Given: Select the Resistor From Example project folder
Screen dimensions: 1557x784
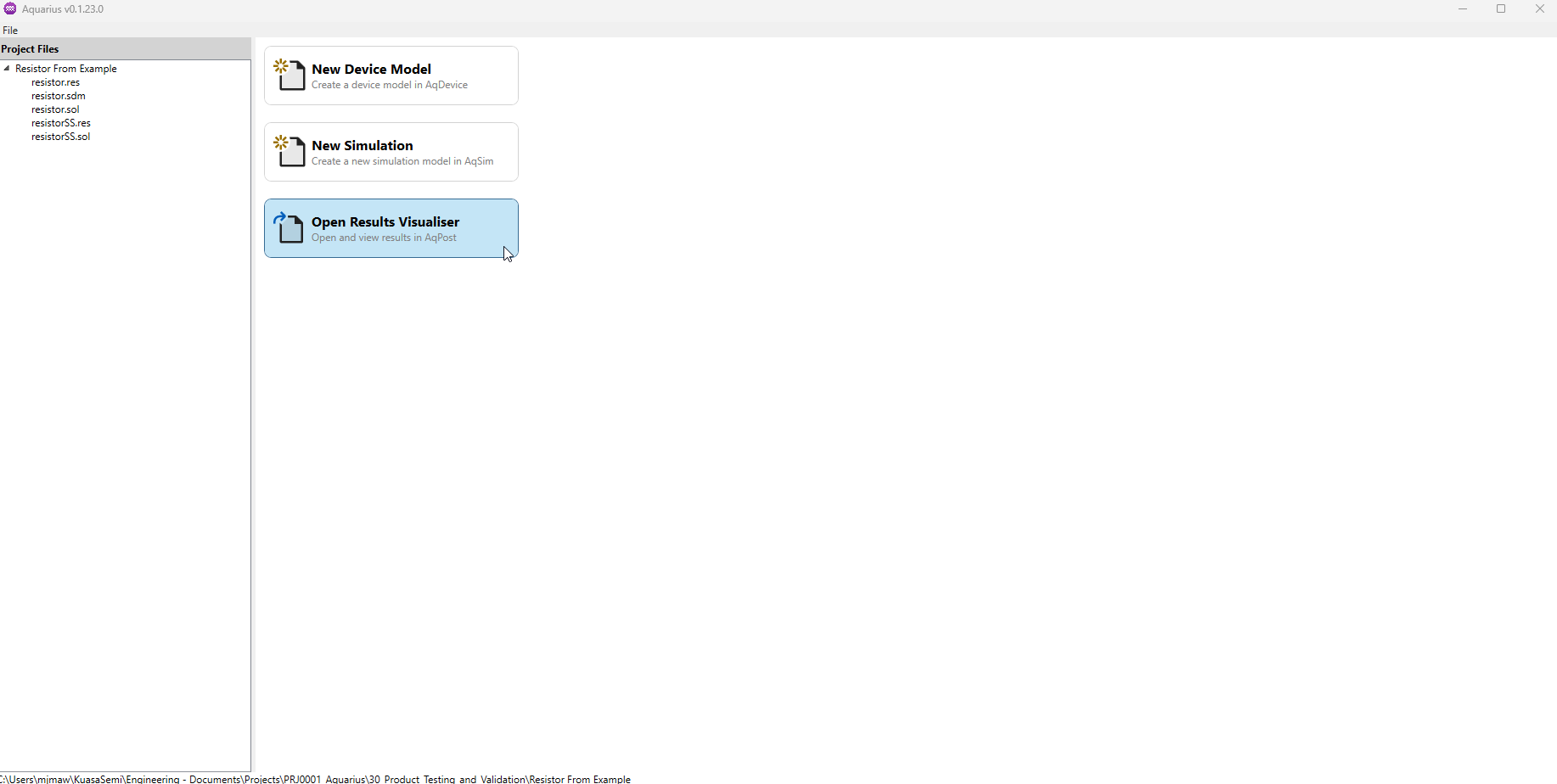Looking at the screenshot, I should pos(66,69).
